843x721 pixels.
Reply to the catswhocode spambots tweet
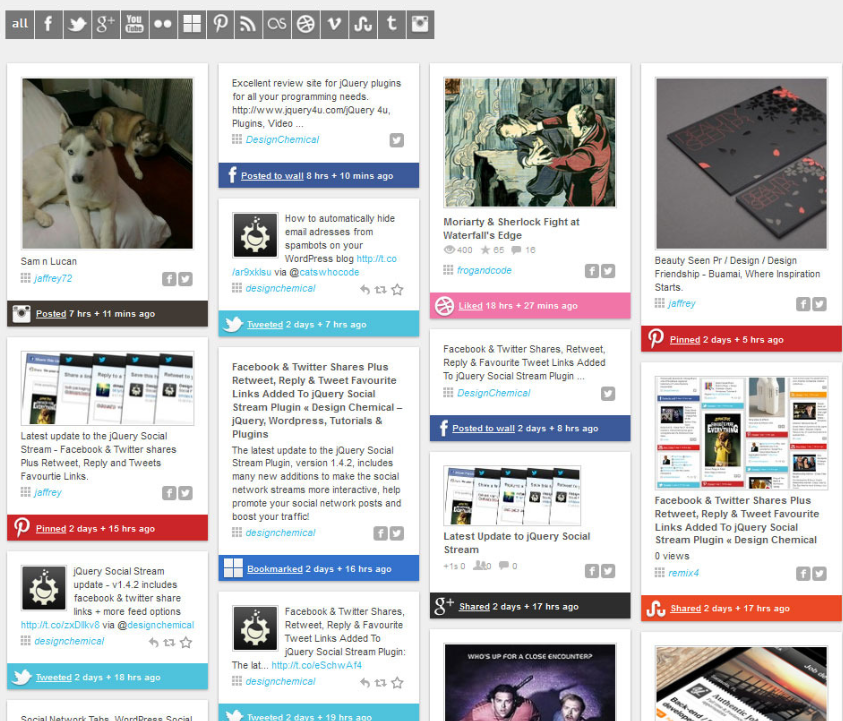(x=365, y=290)
